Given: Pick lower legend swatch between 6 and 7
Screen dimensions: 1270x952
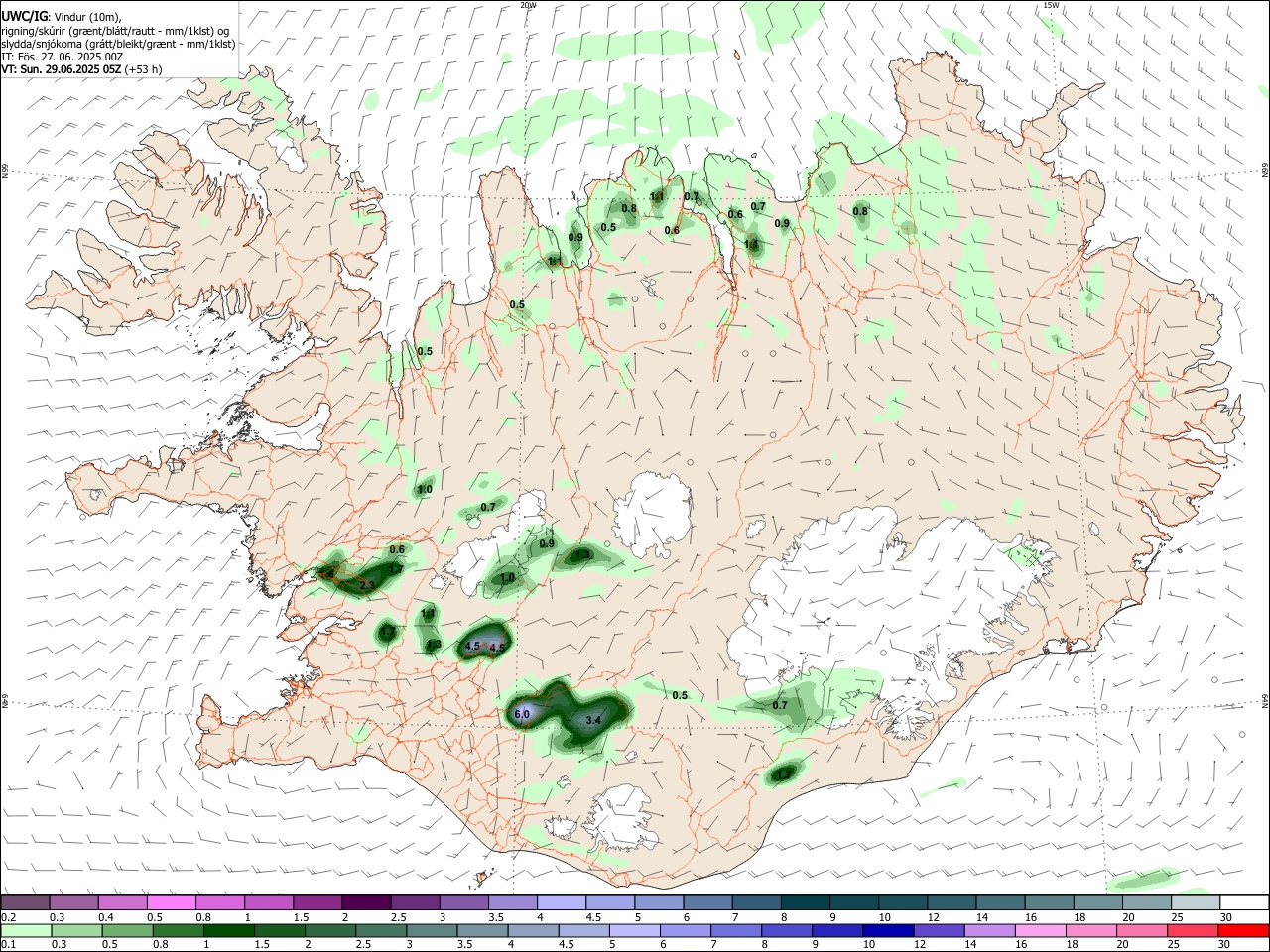Looking at the screenshot, I should (x=686, y=930).
